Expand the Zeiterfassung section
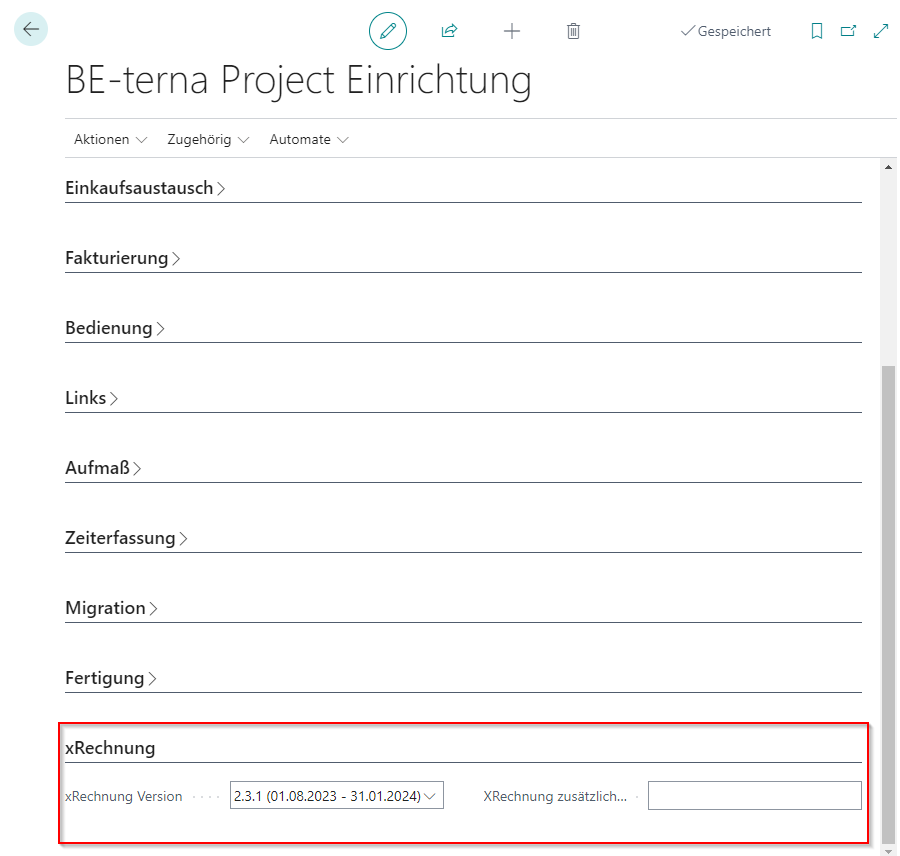The image size is (900, 856). pyautogui.click(x=126, y=539)
